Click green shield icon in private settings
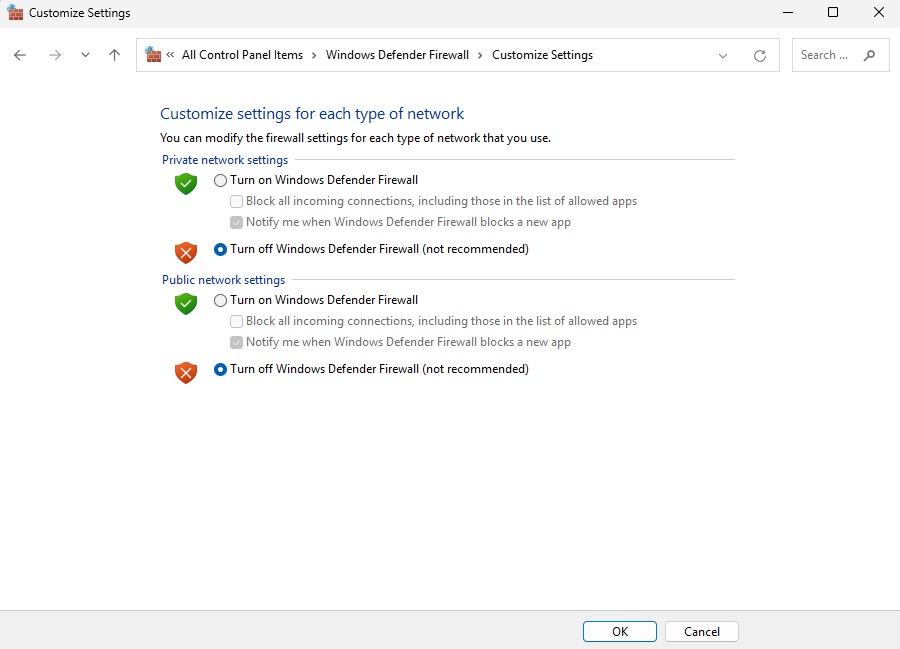The height and width of the screenshot is (649, 900). point(186,184)
